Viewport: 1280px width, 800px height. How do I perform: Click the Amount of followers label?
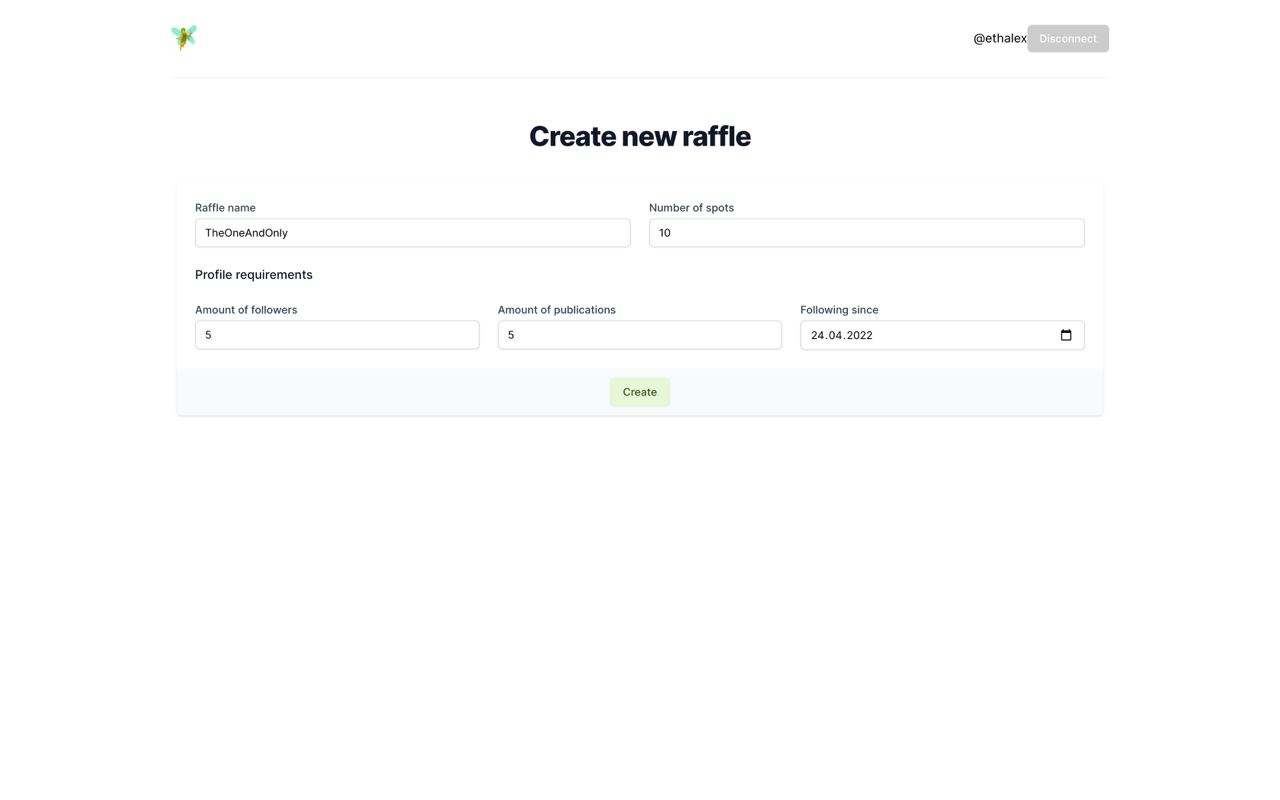pyautogui.click(x=246, y=310)
